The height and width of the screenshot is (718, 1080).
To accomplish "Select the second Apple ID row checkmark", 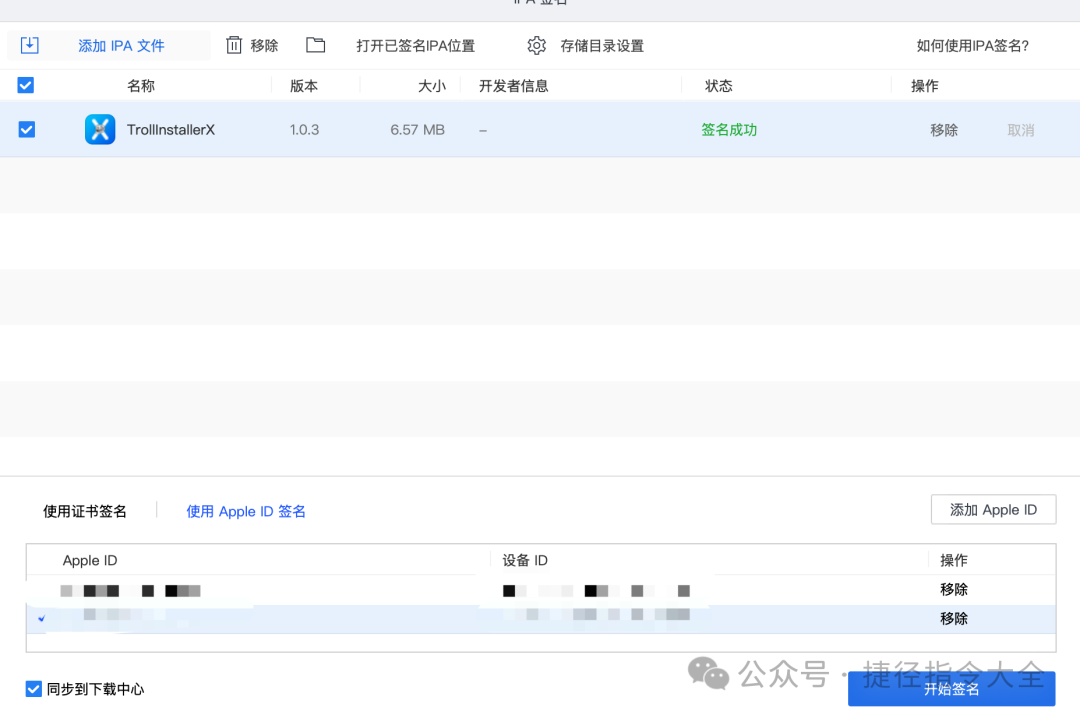I will (41, 619).
